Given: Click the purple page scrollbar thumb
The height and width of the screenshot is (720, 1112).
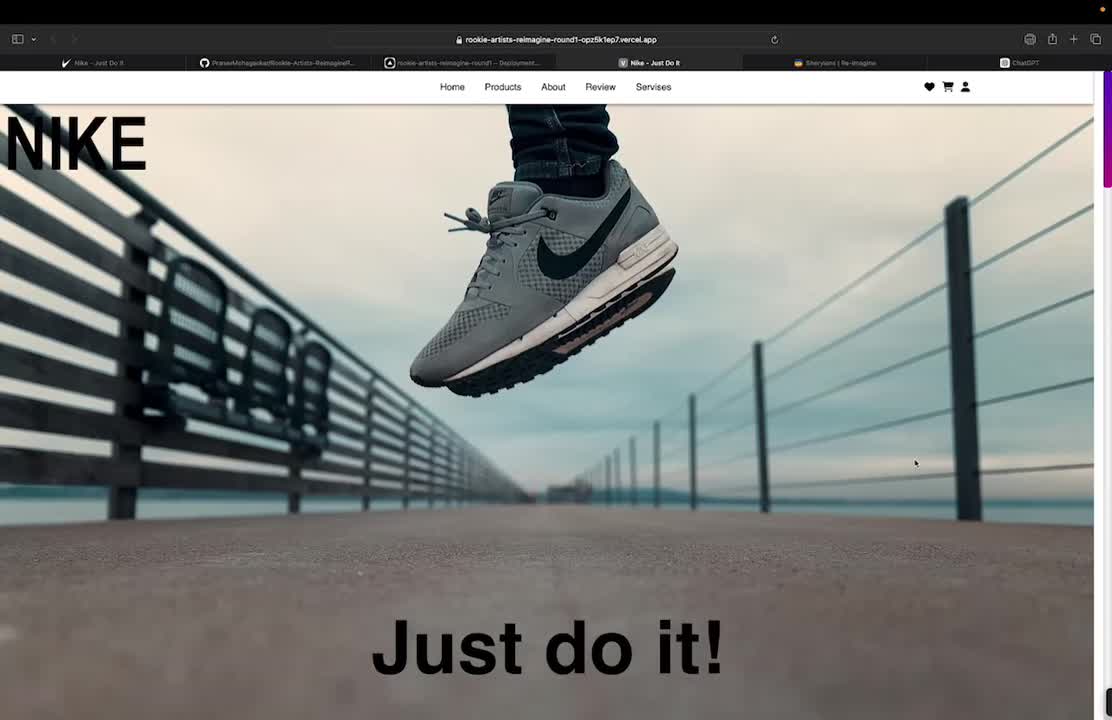Looking at the screenshot, I should coord(1107,129).
